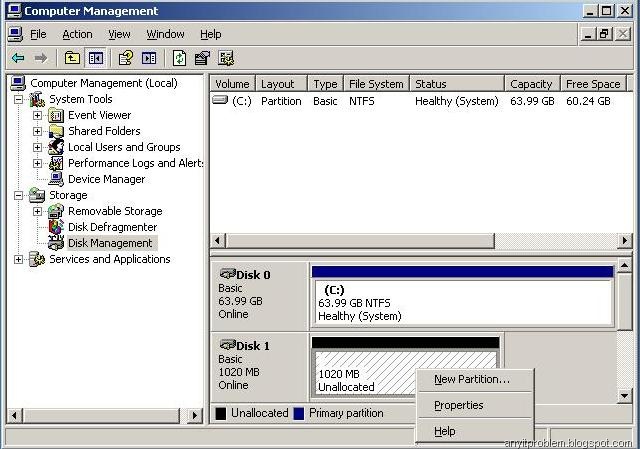
Task: Click the Removable Storage icon
Action: tap(56, 211)
